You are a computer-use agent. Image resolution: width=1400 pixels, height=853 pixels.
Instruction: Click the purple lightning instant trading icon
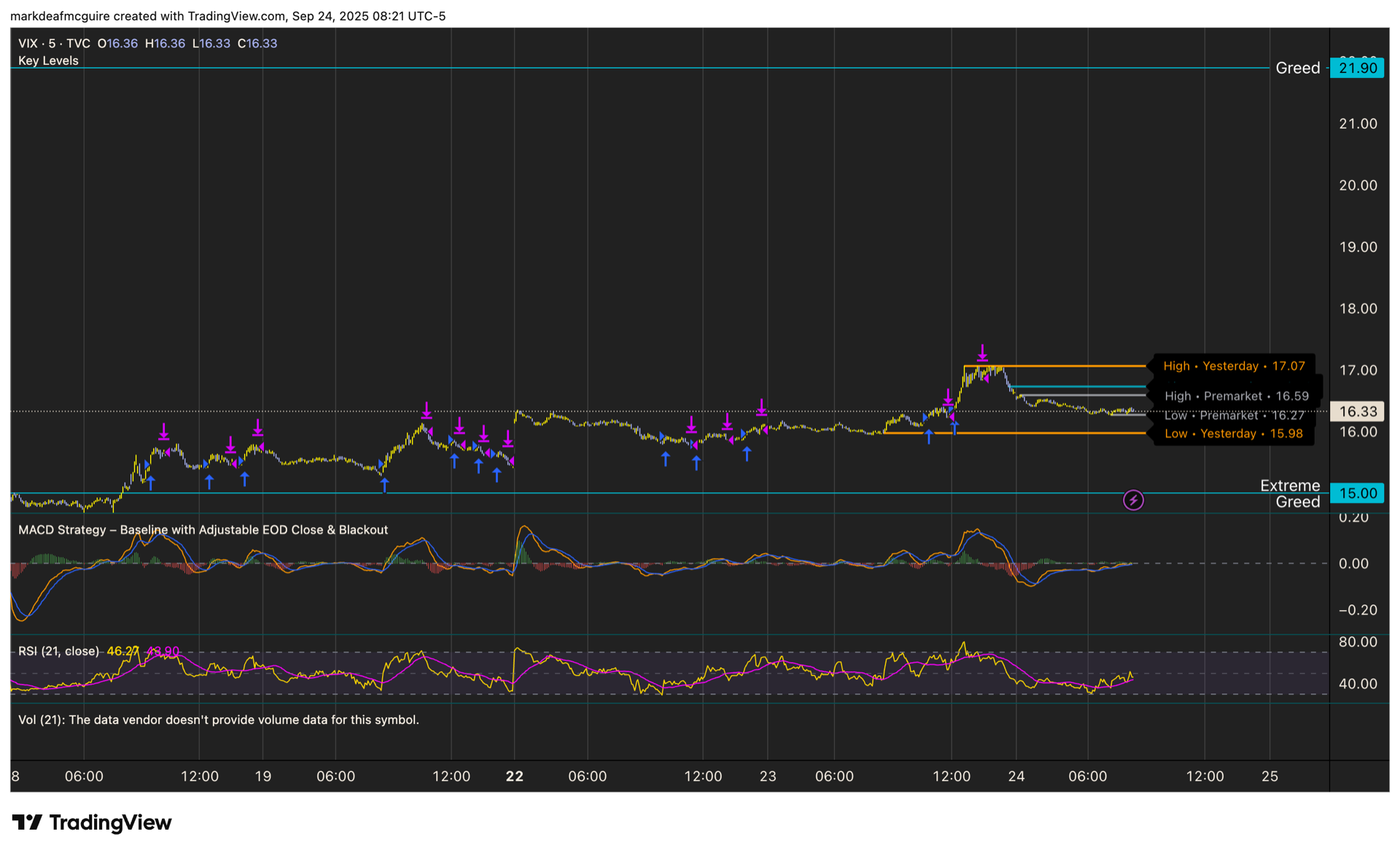pyautogui.click(x=1135, y=500)
